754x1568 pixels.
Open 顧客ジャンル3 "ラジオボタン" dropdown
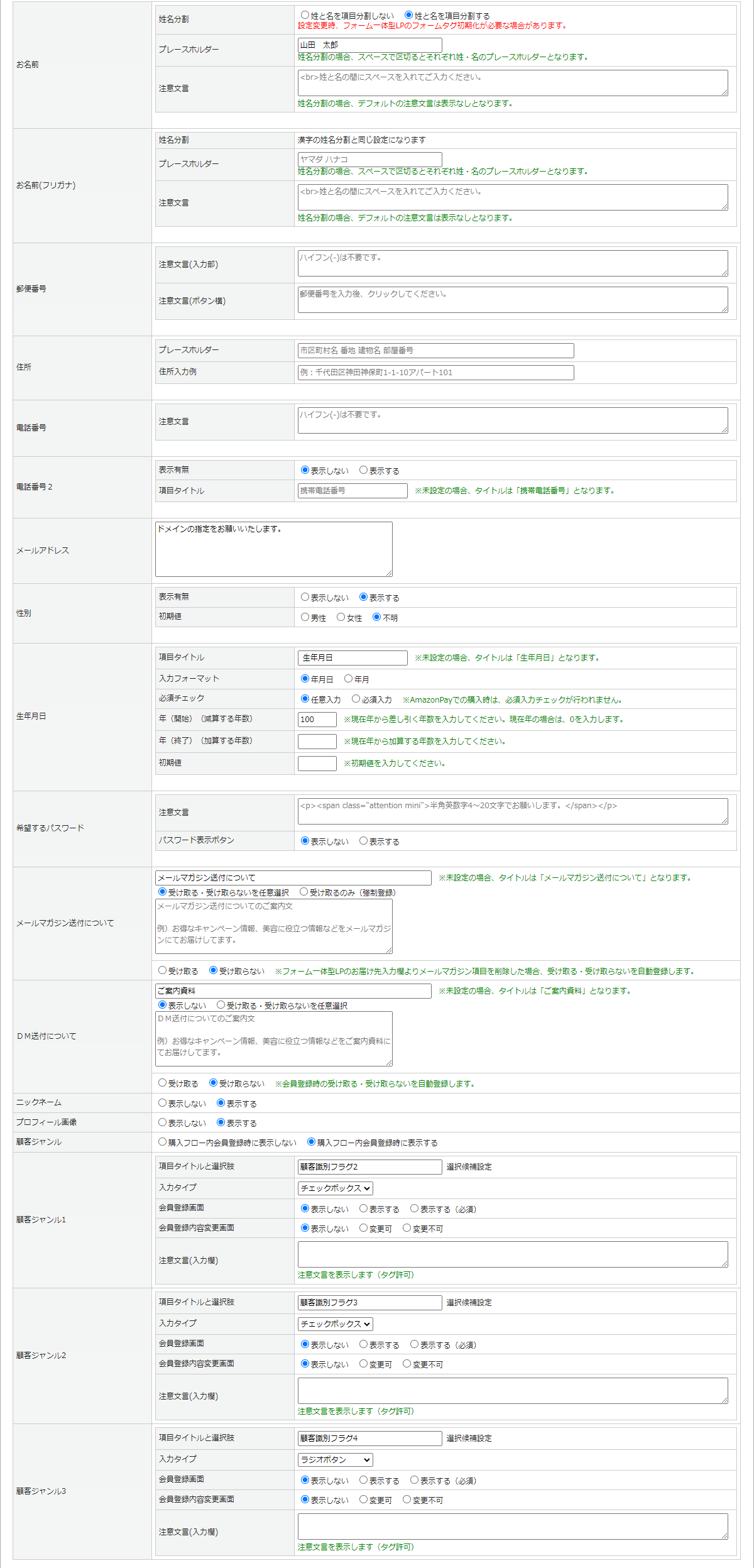coord(335,1459)
